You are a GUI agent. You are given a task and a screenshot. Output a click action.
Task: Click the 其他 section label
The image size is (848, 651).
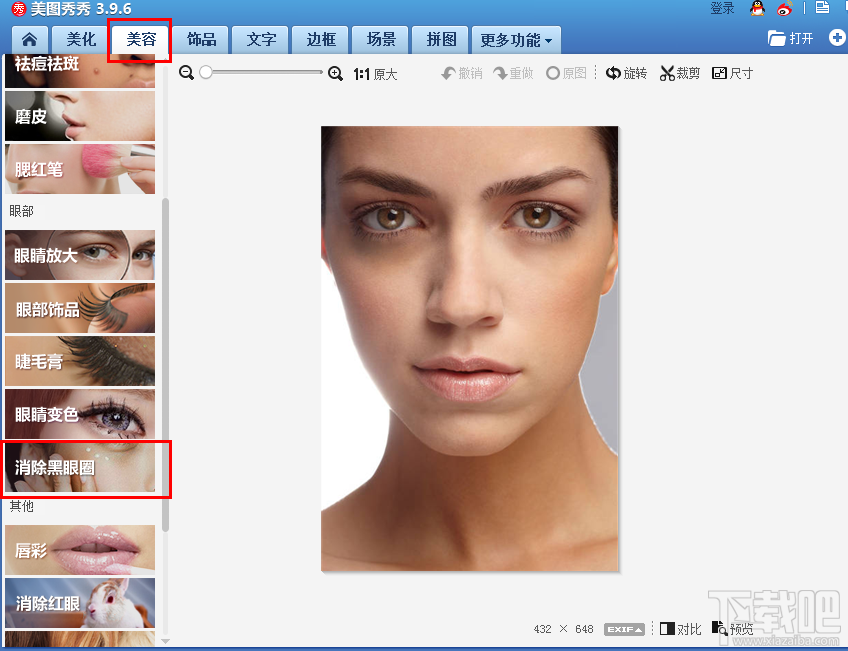coord(22,506)
